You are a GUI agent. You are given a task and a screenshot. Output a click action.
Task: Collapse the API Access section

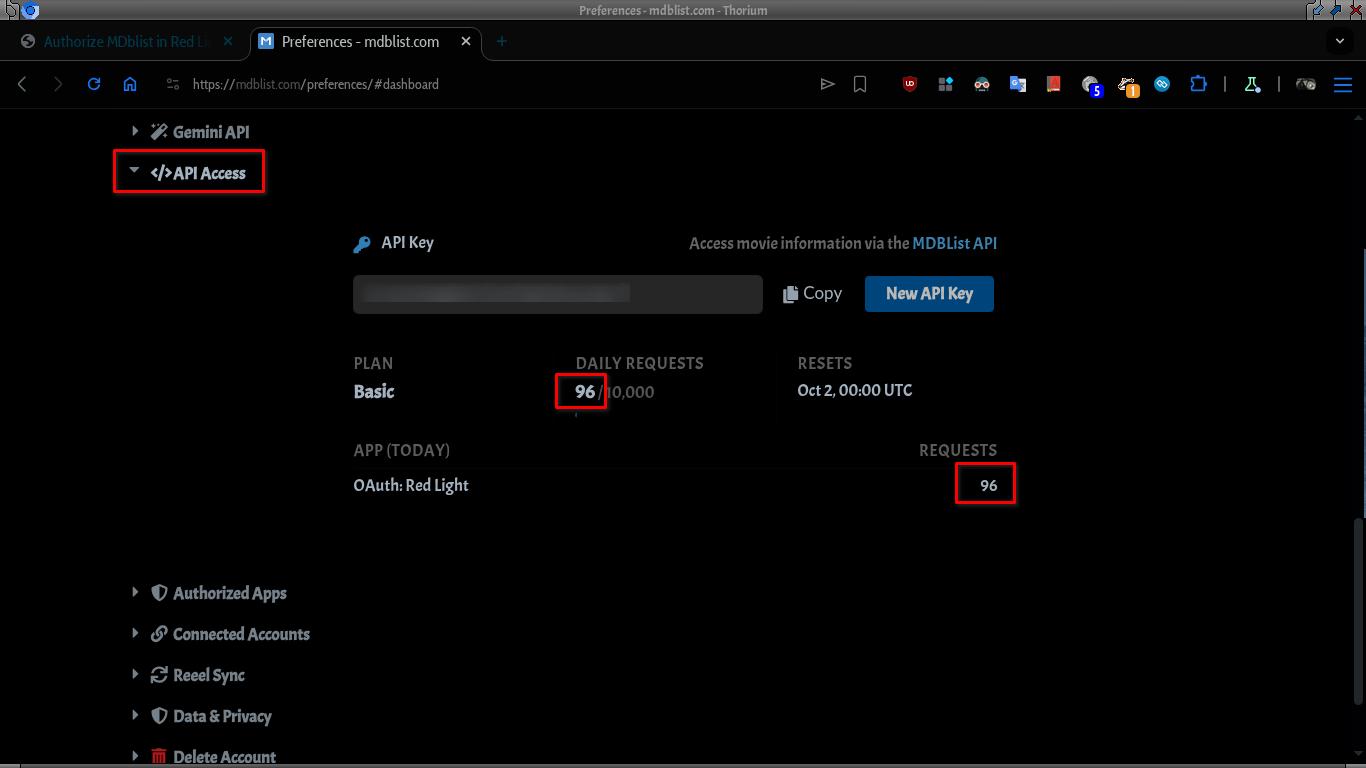pos(197,173)
